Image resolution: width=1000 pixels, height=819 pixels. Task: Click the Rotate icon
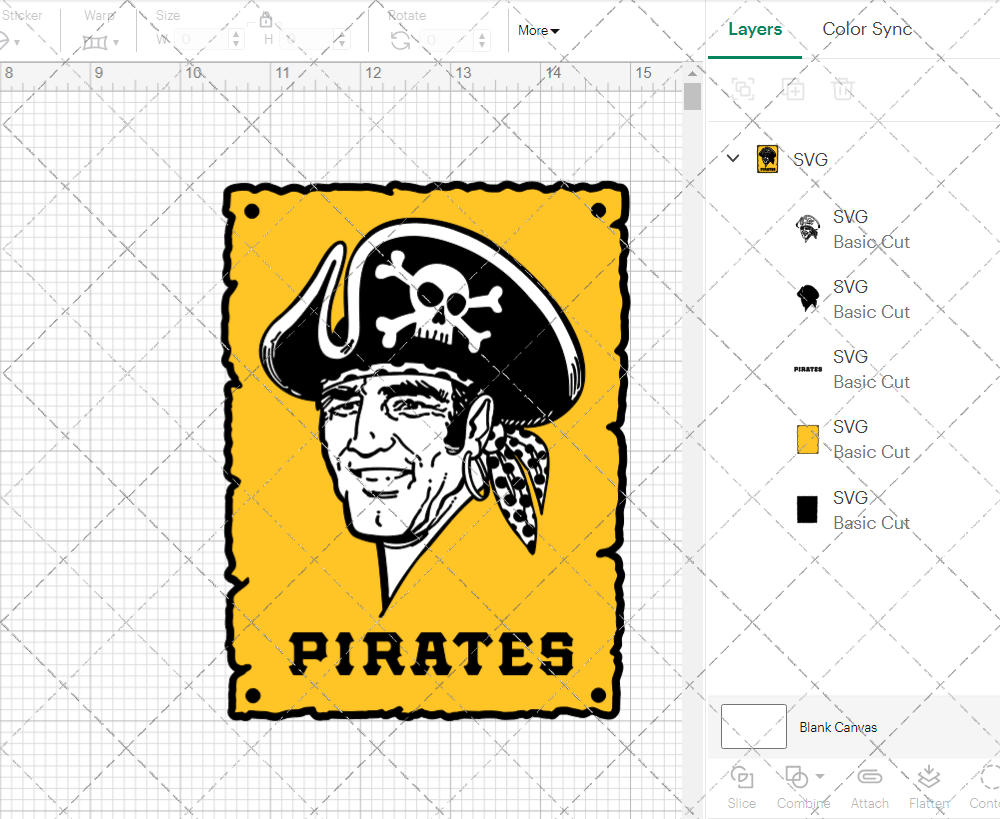[401, 41]
